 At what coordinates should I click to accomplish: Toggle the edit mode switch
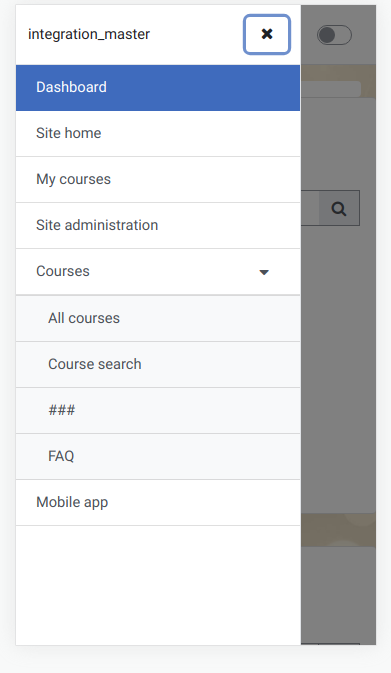click(334, 35)
